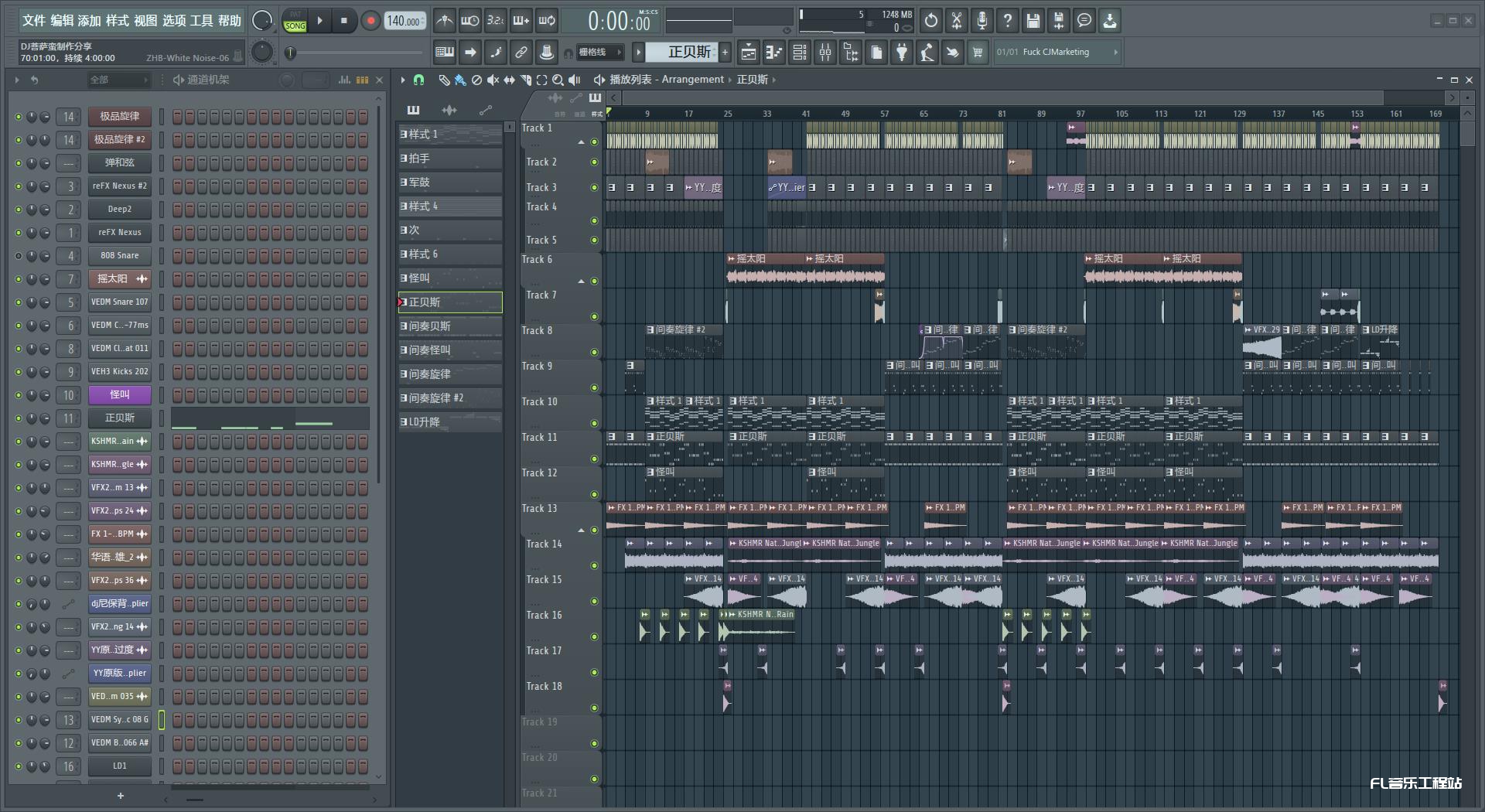The width and height of the screenshot is (1485, 812).
Task: Add new pattern with plus beside 正贝斯
Action: (725, 52)
